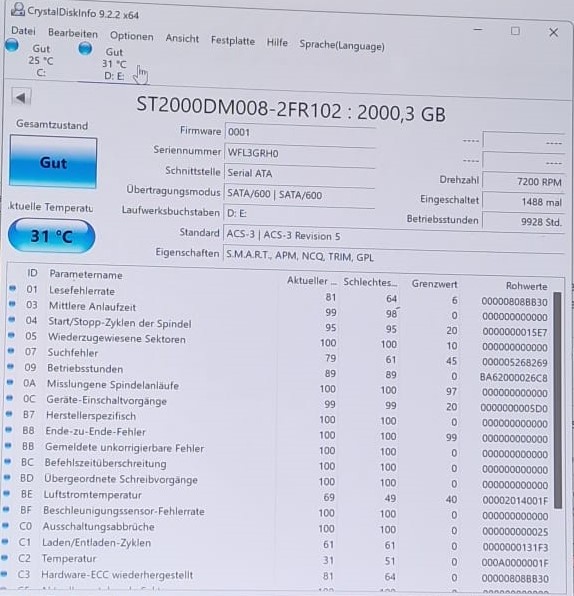
Task: Click raw value 0000000131F3
Action: pyautogui.click(x=515, y=547)
